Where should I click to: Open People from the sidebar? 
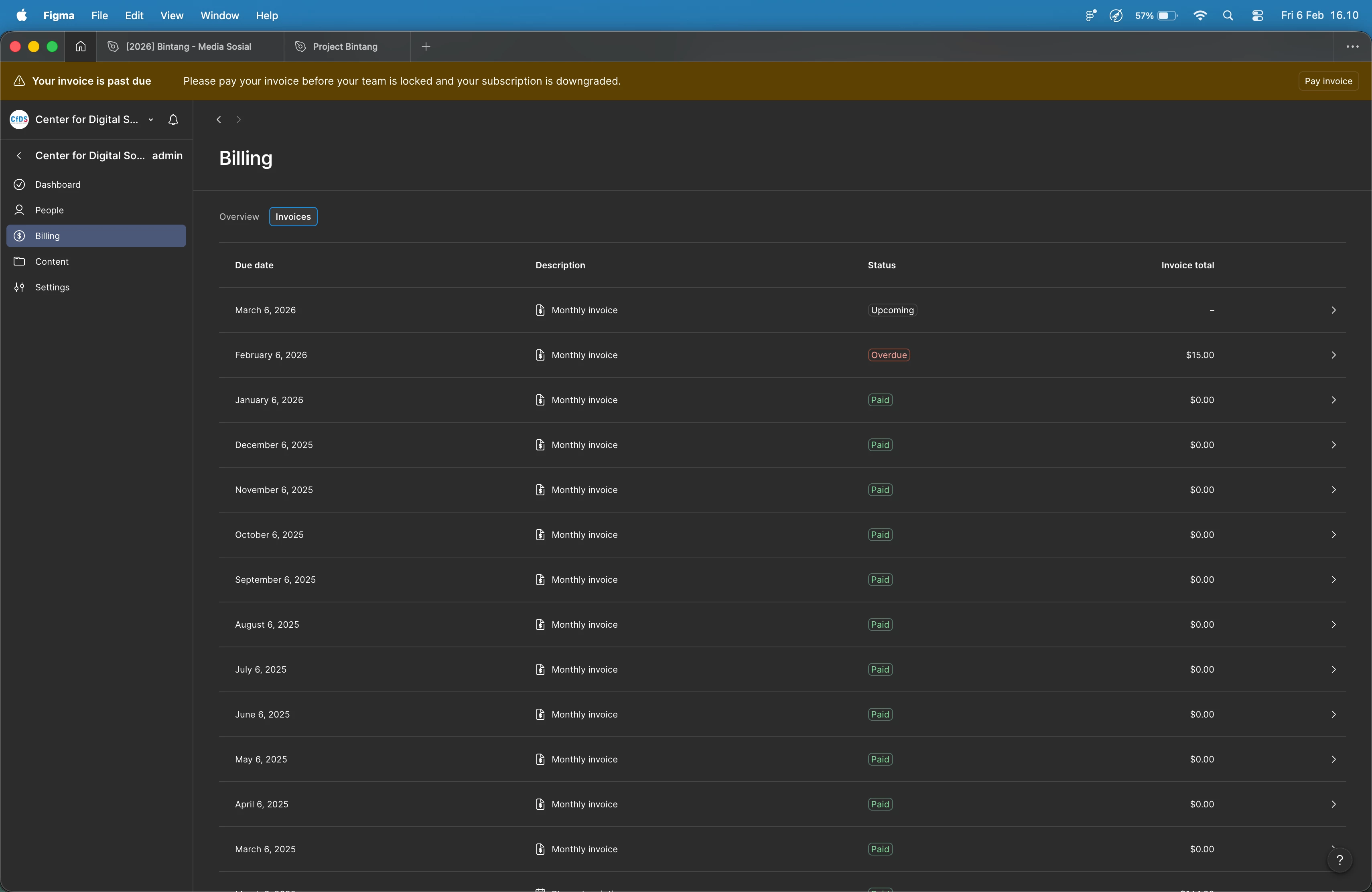[49, 210]
